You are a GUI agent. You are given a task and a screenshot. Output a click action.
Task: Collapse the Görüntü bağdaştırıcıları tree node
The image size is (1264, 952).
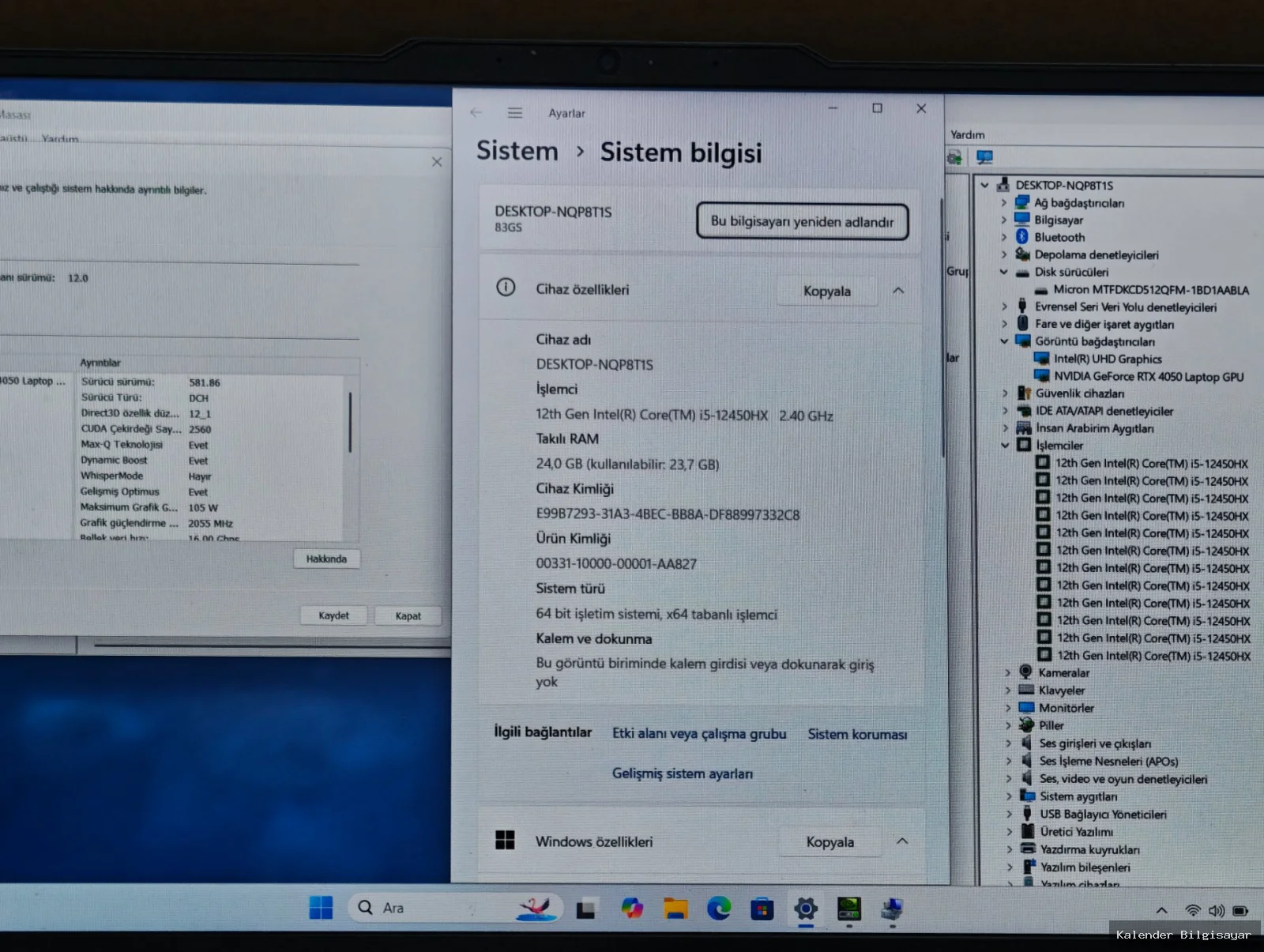coord(1004,341)
